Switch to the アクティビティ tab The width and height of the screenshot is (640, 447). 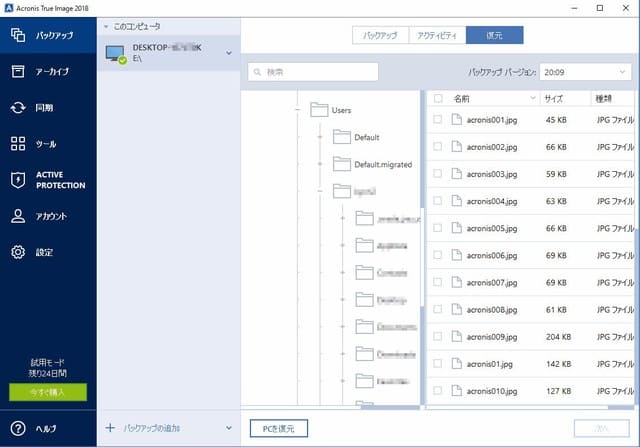click(437, 35)
